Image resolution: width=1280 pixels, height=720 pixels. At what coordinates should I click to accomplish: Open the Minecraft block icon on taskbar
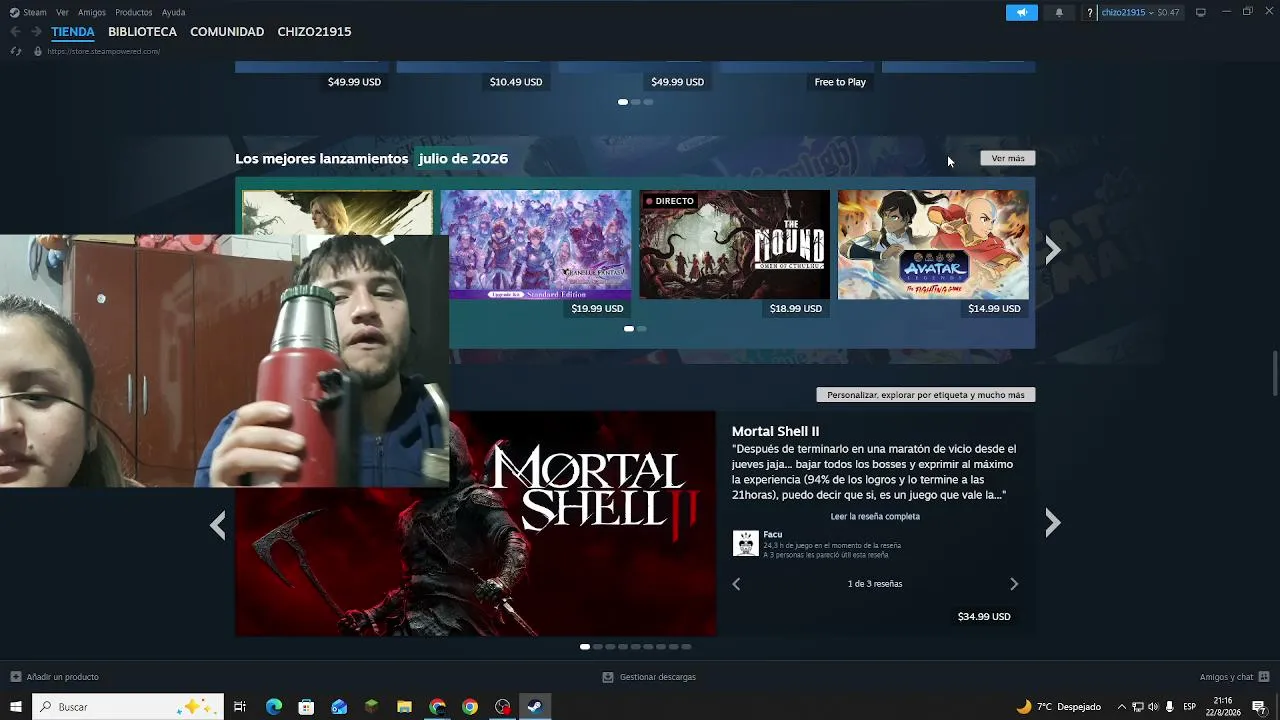(x=372, y=707)
